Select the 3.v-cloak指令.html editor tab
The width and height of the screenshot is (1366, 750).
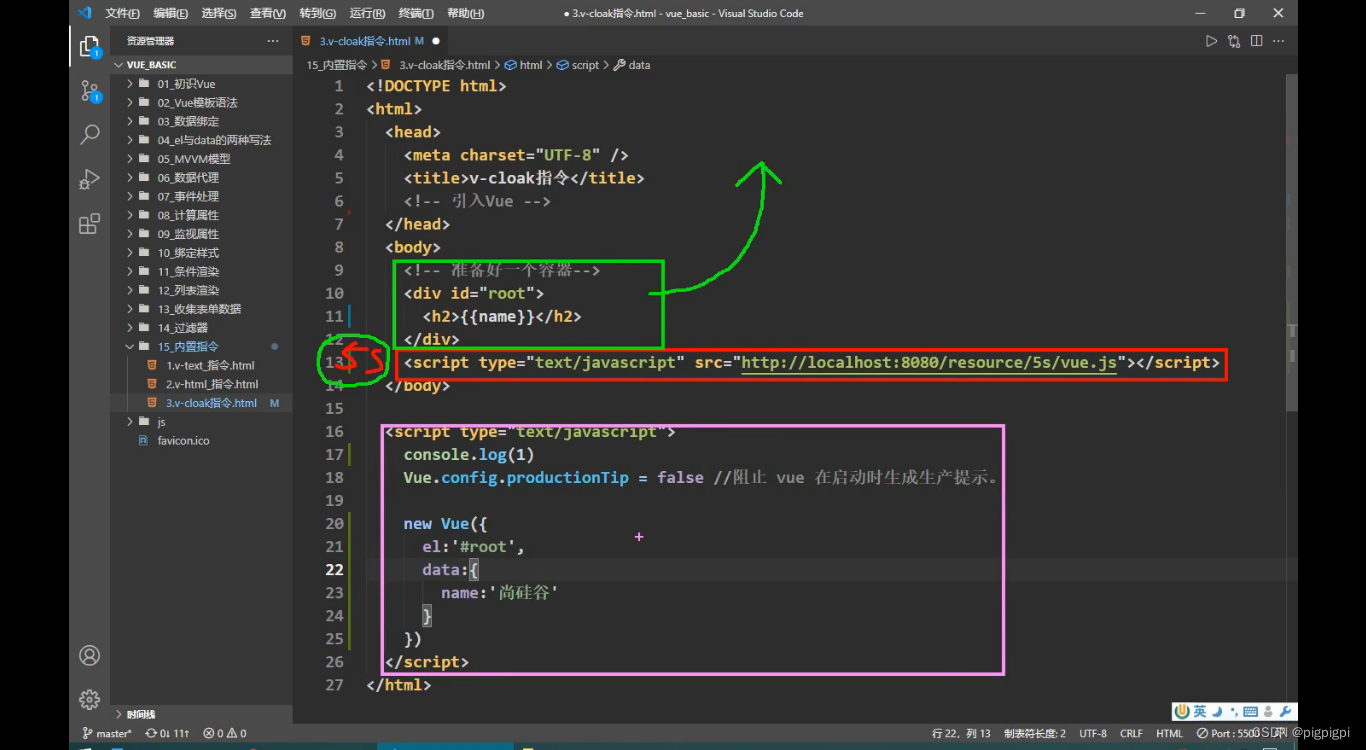(372, 41)
